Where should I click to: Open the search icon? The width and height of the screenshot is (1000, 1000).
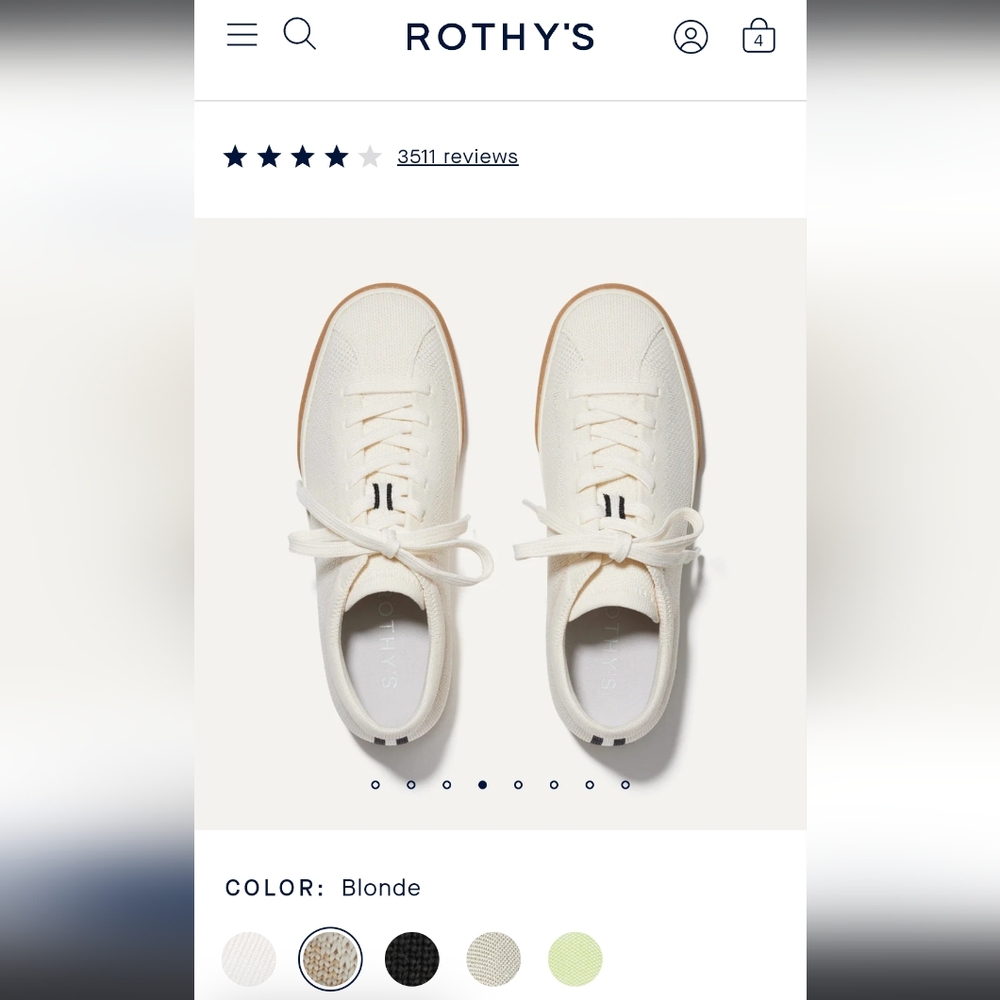[x=299, y=36]
